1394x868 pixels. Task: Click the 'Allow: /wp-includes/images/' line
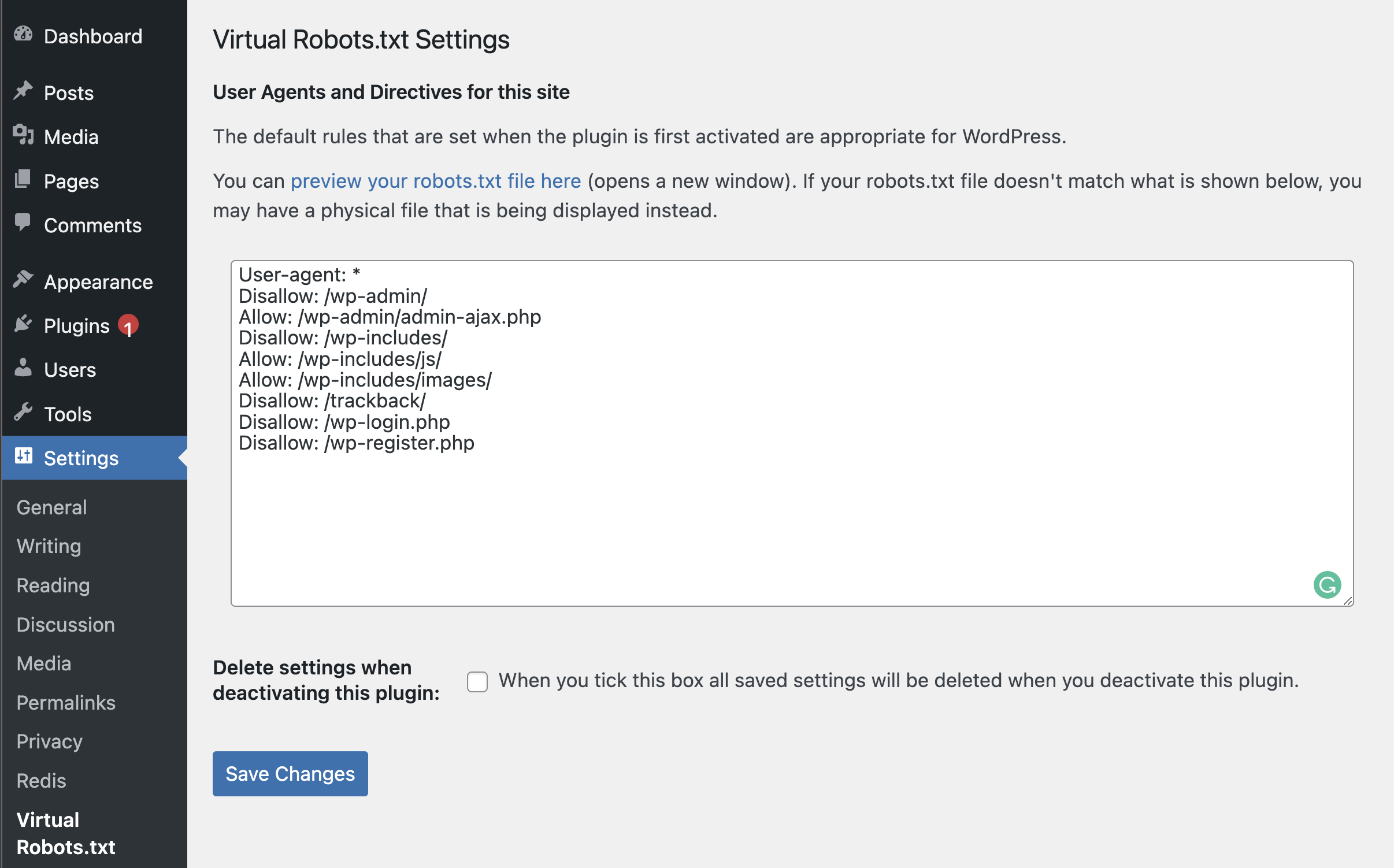365,380
